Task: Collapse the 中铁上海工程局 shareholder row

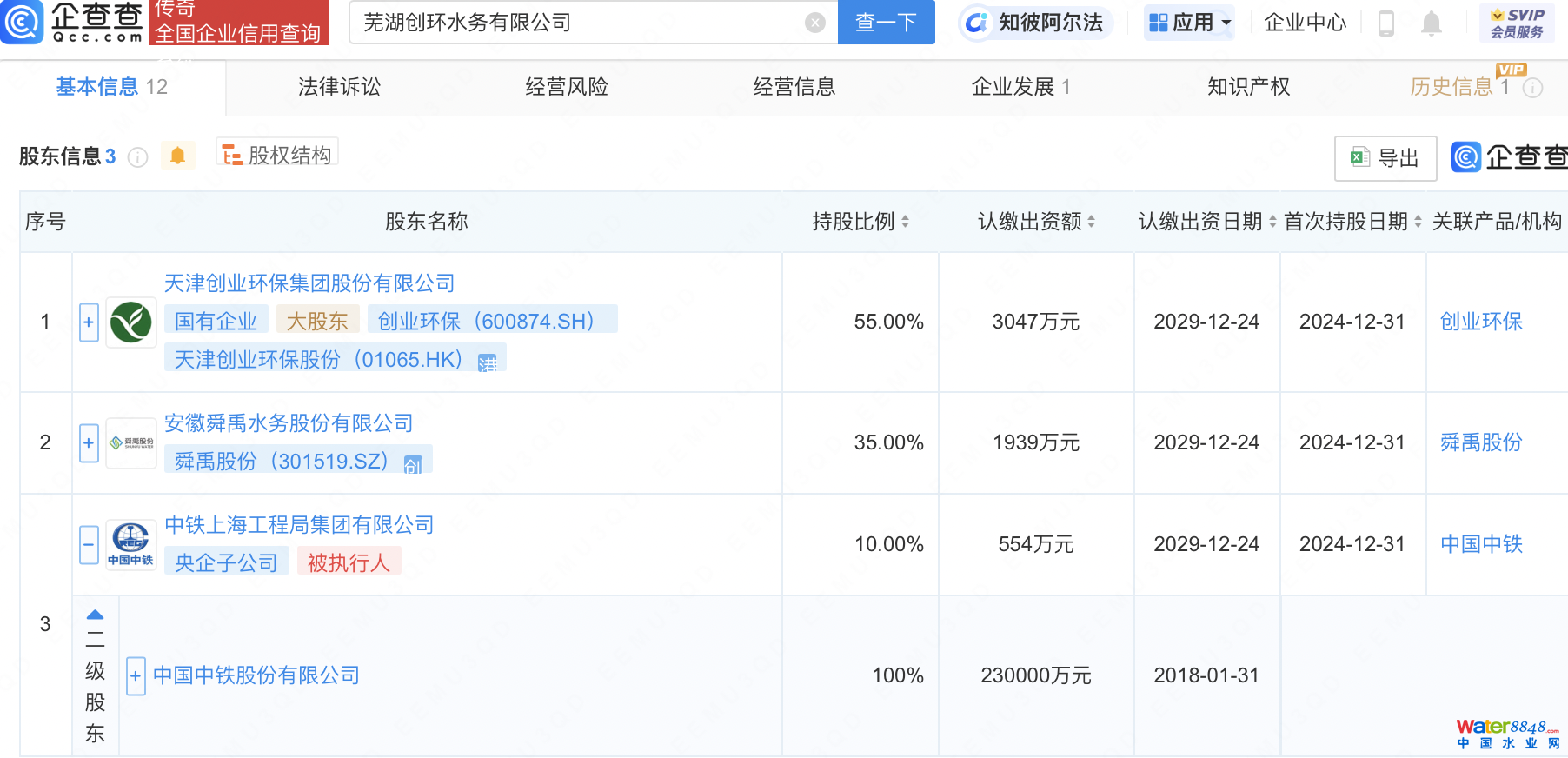Action: tap(89, 545)
